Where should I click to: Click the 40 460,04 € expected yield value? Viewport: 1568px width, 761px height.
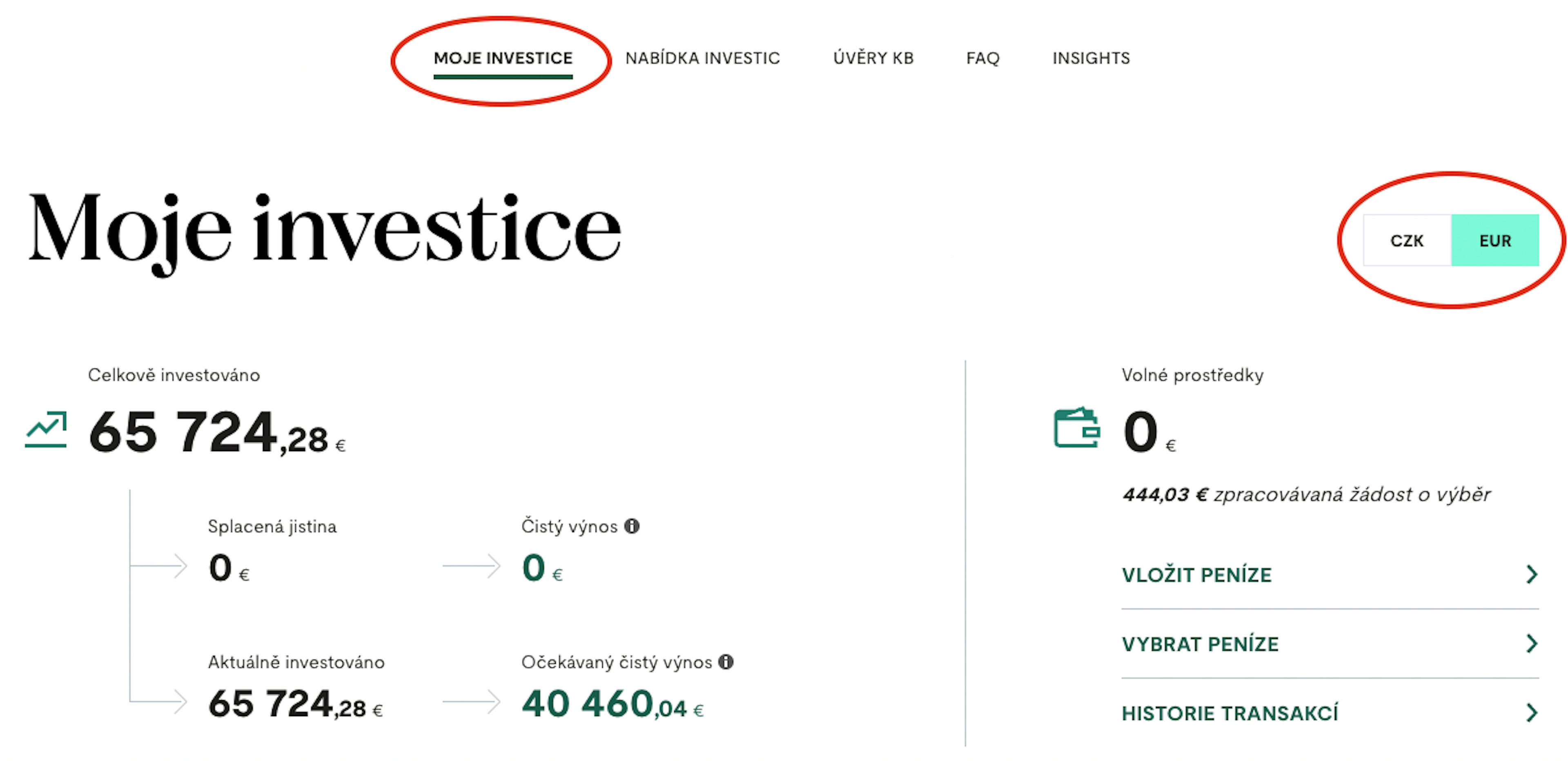[x=612, y=704]
